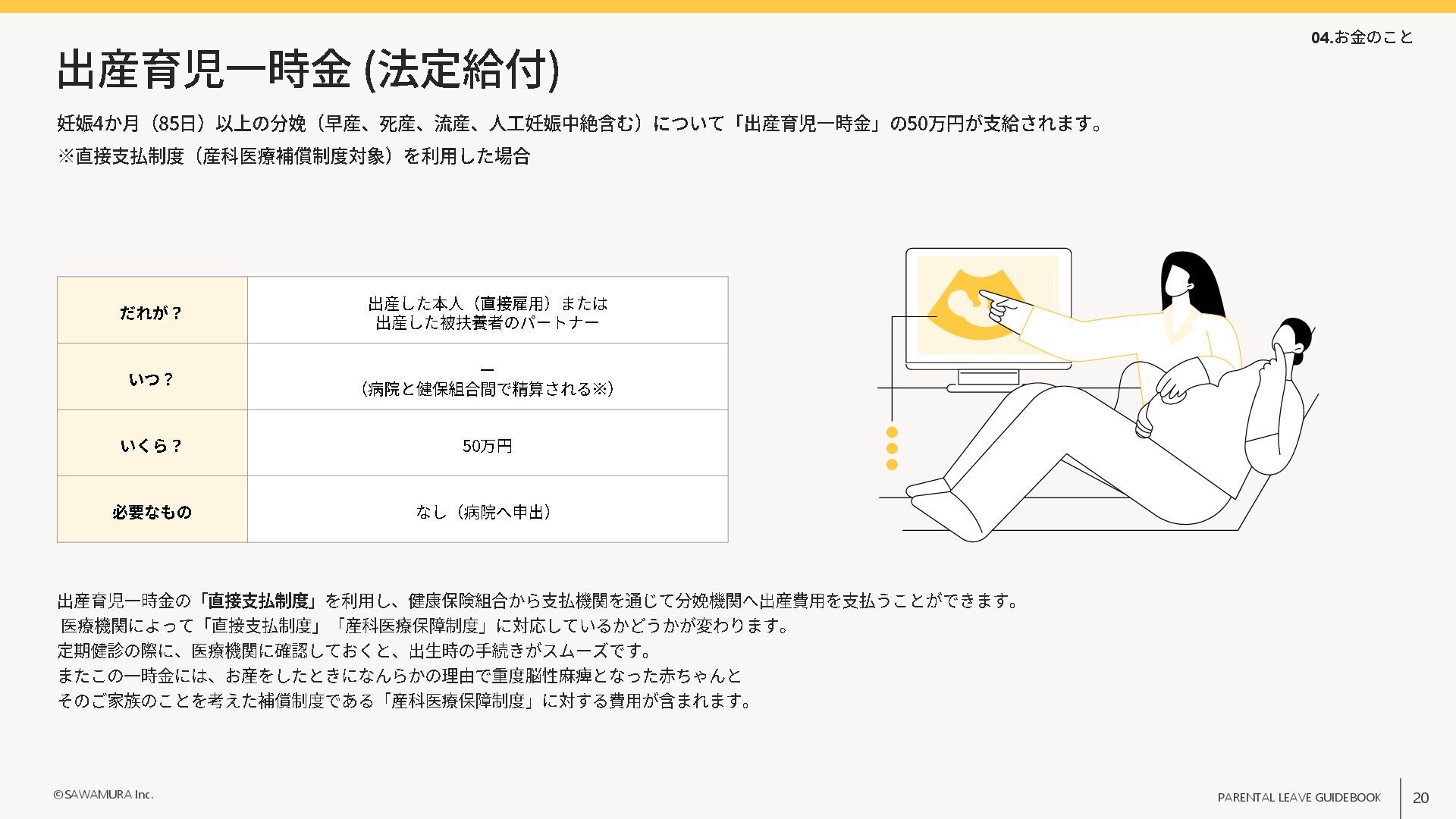Select the だれが？ table header cell
This screenshot has width=1456, height=819.
(152, 312)
